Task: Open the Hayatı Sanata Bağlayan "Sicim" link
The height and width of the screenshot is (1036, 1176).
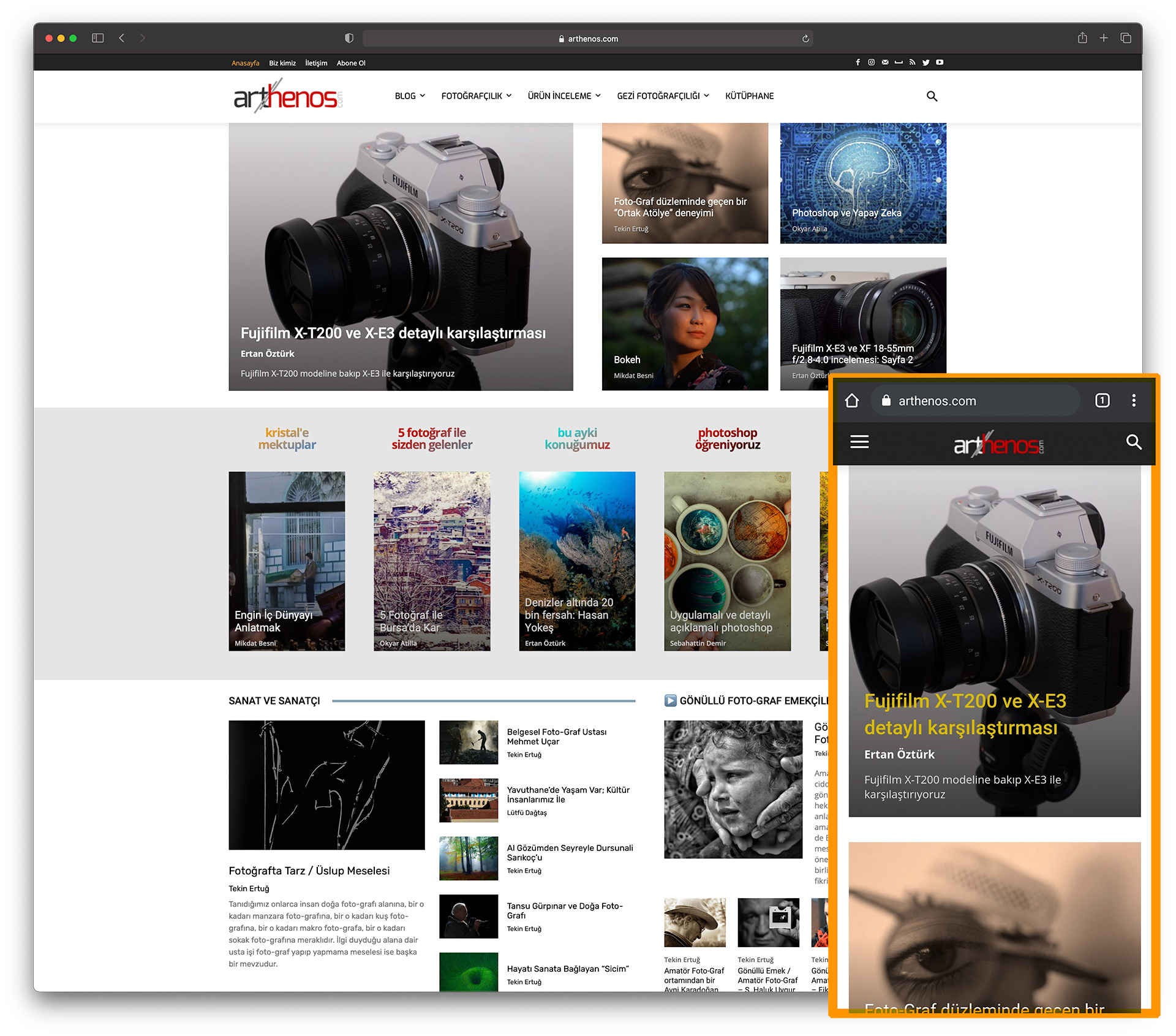Action: (568, 969)
